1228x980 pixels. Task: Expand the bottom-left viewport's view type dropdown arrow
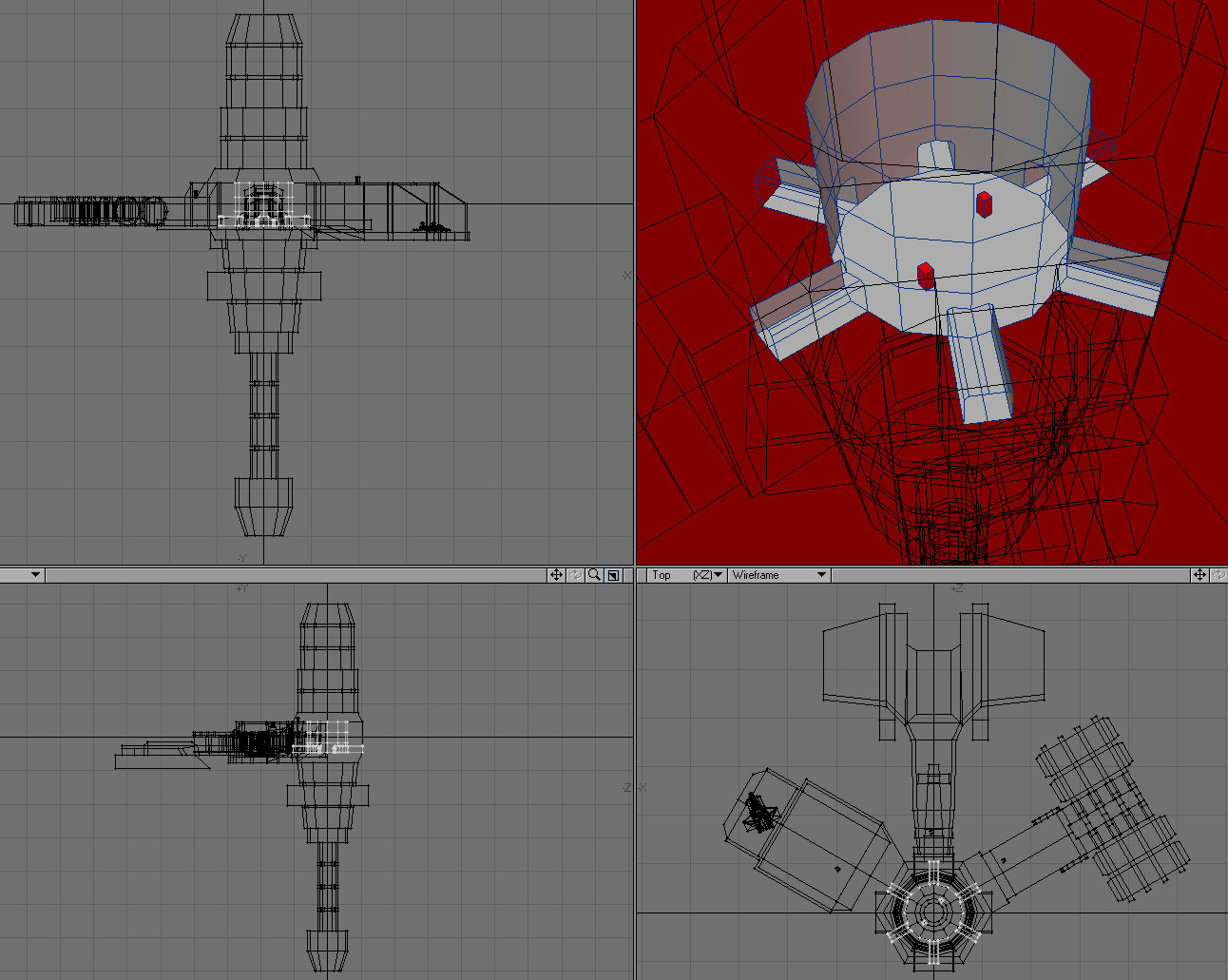click(35, 575)
